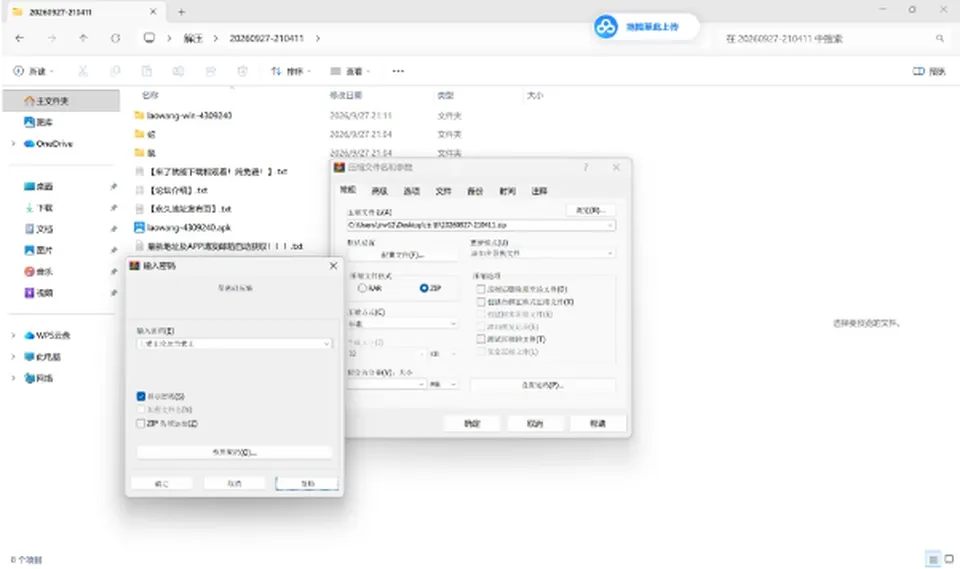Open the password field dropdown arrow

[326, 344]
